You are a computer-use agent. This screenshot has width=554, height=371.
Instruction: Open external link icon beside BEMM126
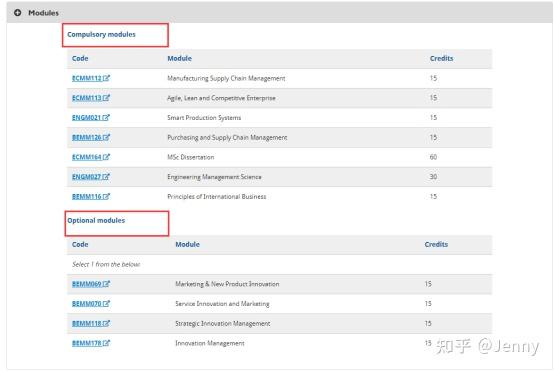point(106,137)
